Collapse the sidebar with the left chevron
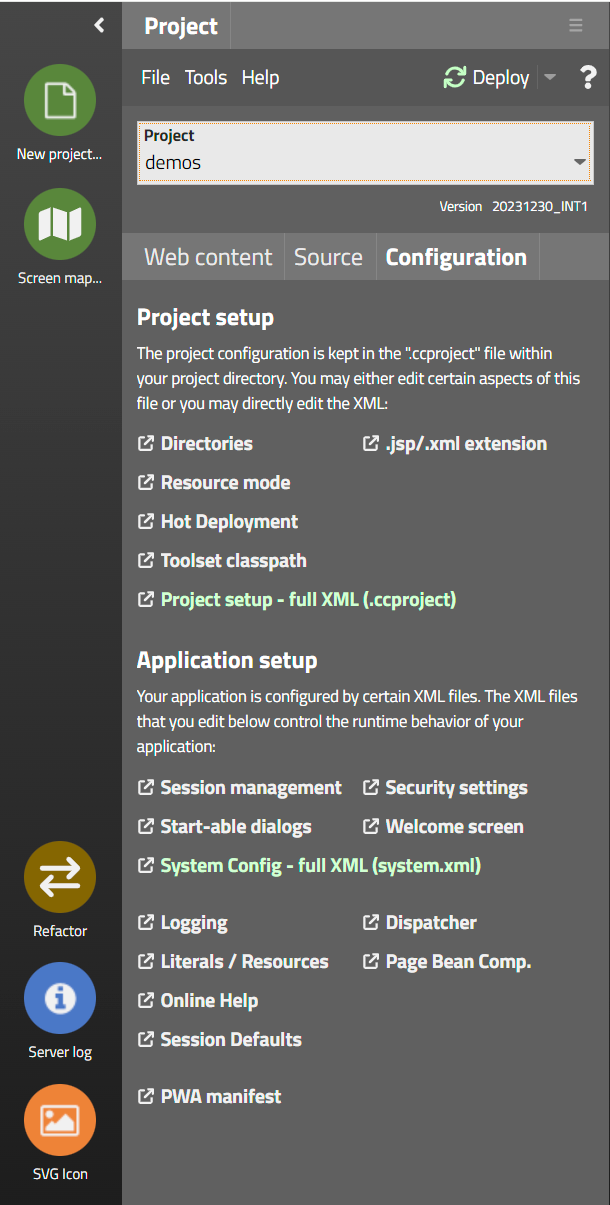This screenshot has height=1205, width=610. tap(99, 25)
